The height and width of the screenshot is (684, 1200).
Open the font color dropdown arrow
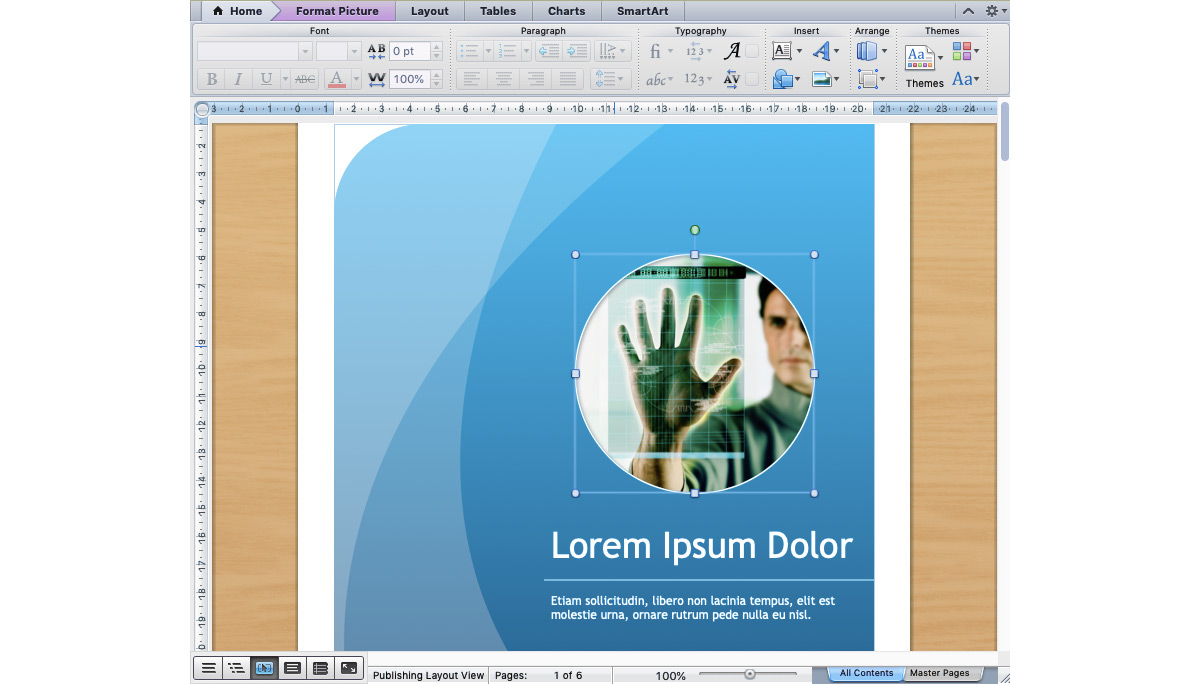click(356, 78)
